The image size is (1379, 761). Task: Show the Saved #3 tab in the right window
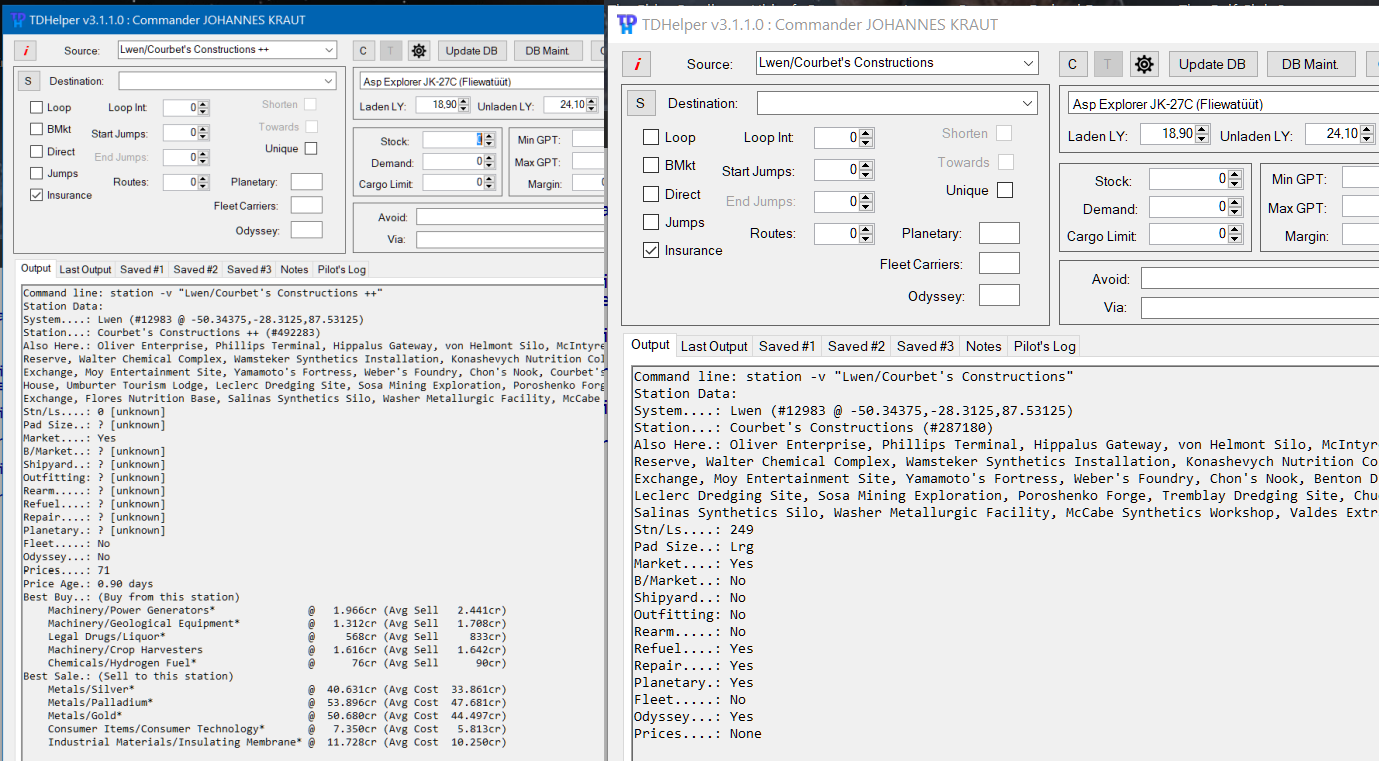(925, 346)
